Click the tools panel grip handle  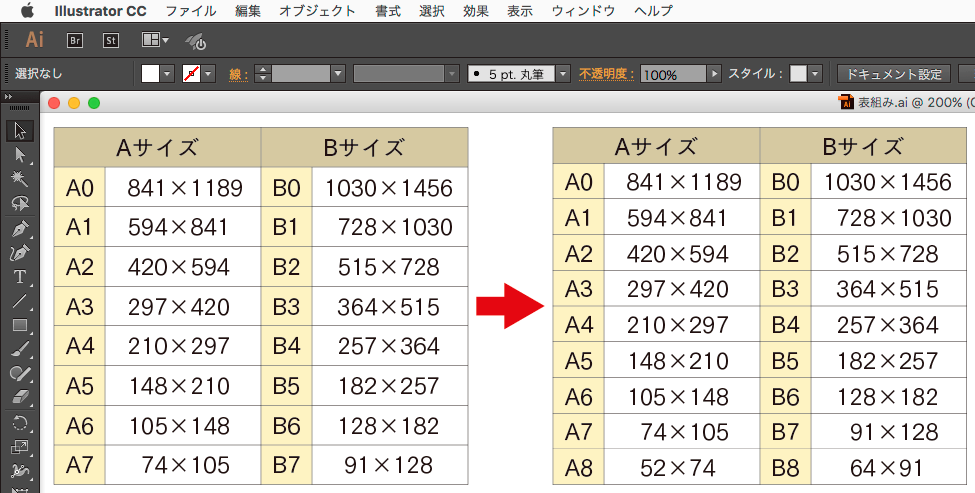[20, 109]
